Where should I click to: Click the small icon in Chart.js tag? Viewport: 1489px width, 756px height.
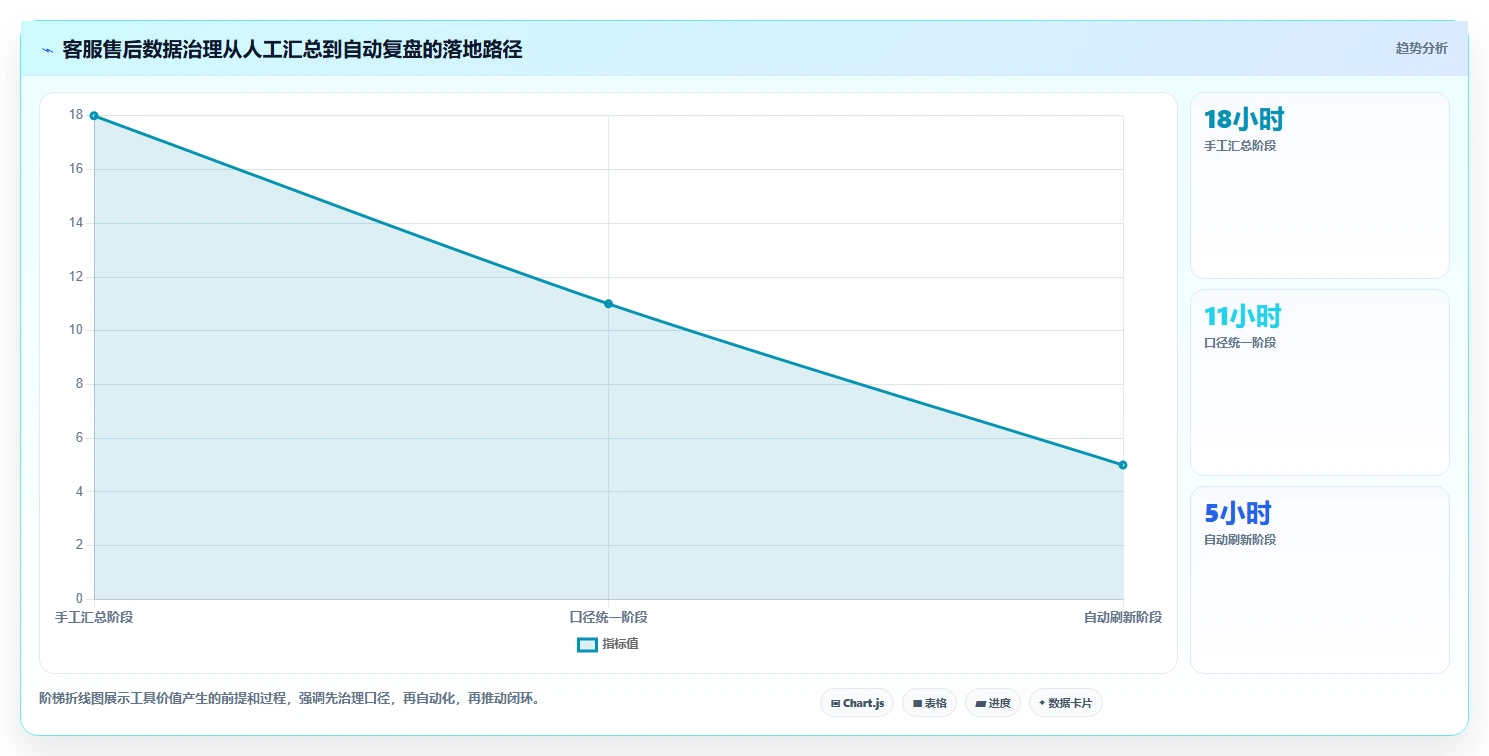coord(835,704)
